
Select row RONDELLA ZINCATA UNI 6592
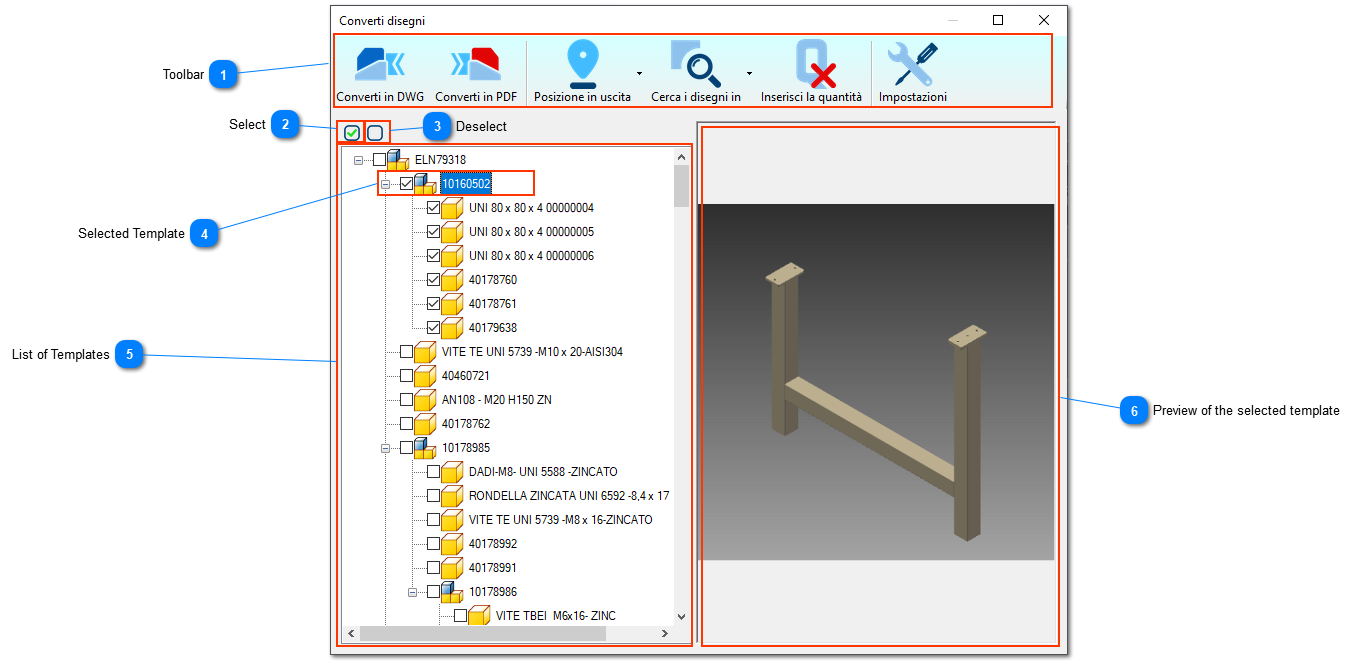(569, 496)
